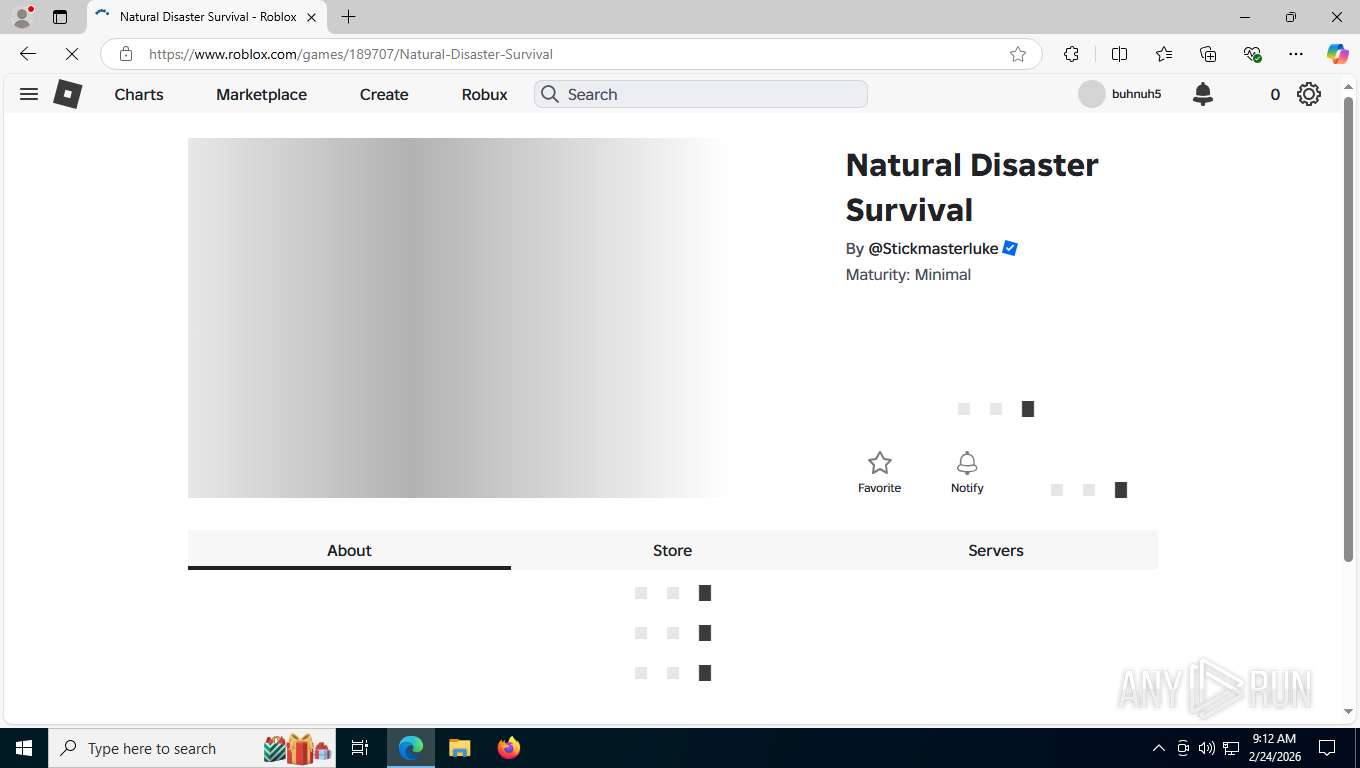Click the Natural Disaster Survival game title
This screenshot has width=1360, height=768.
972,187
